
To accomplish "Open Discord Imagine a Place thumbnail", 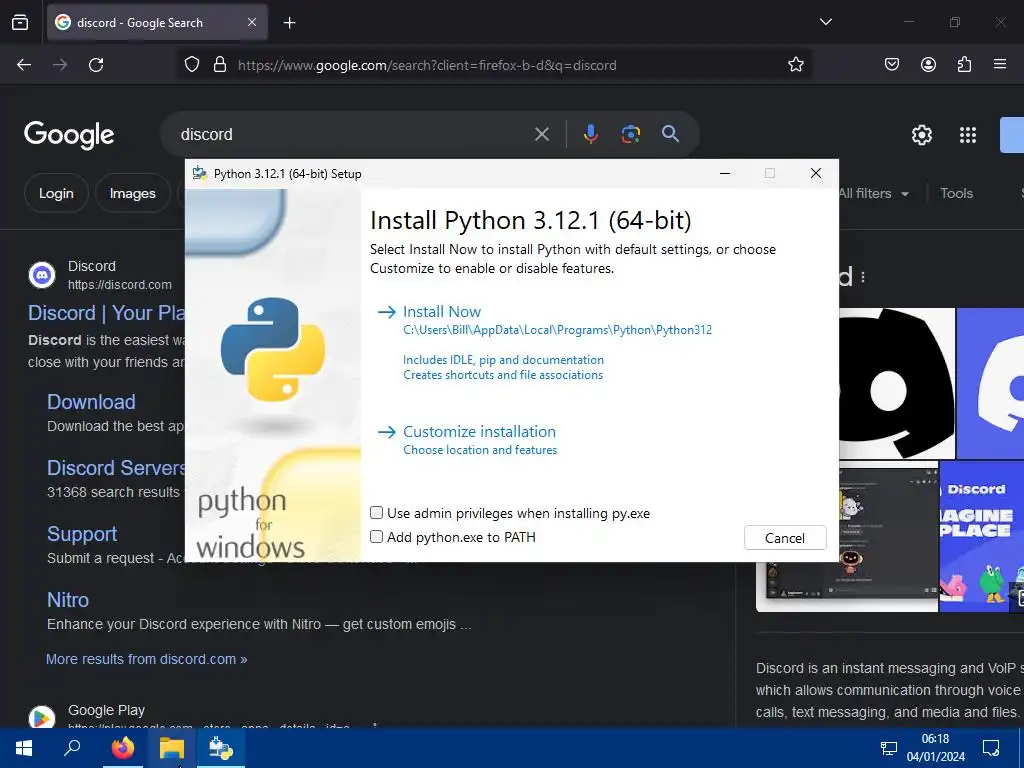I will tap(982, 536).
